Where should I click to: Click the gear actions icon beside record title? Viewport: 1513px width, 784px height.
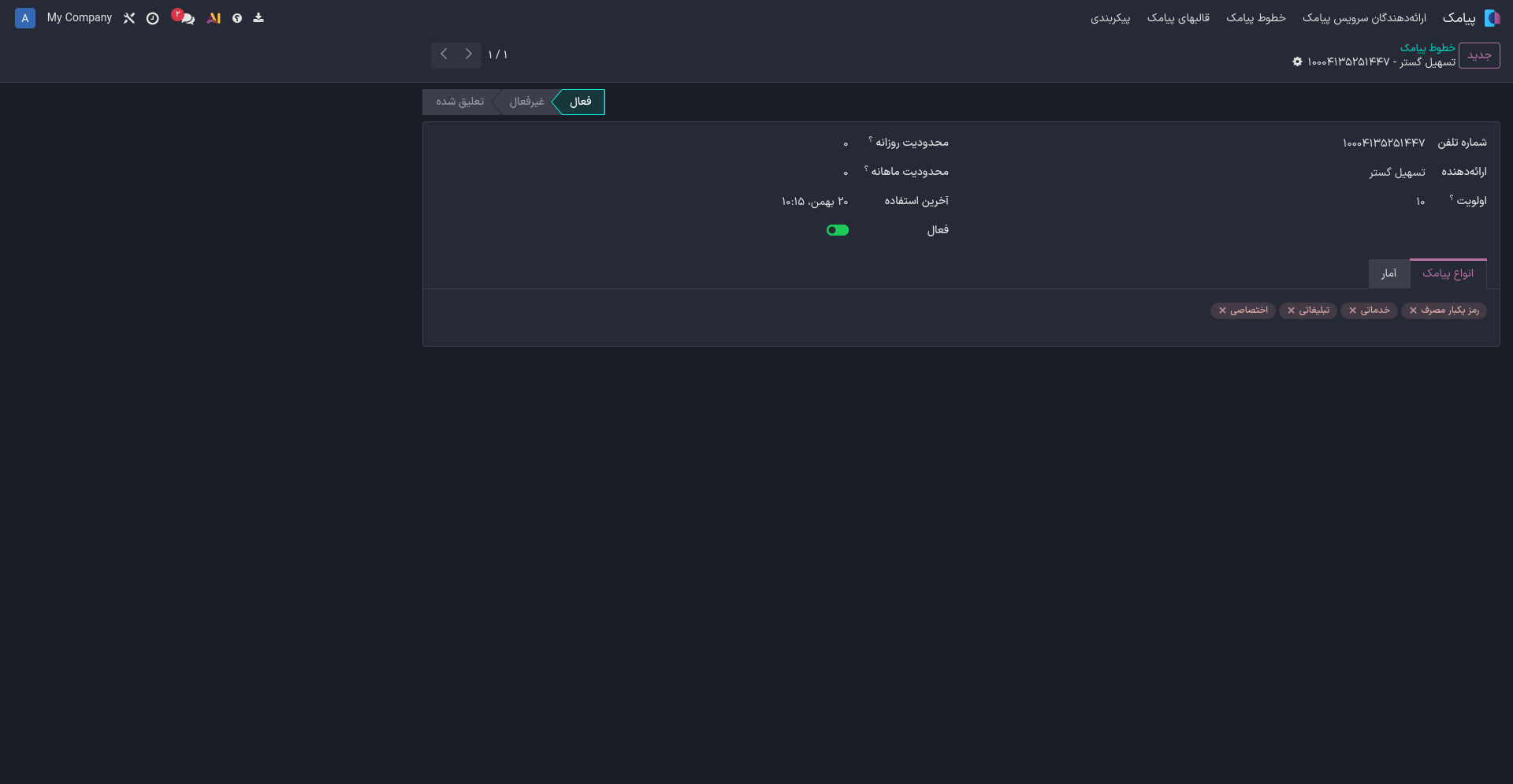coord(1297,61)
